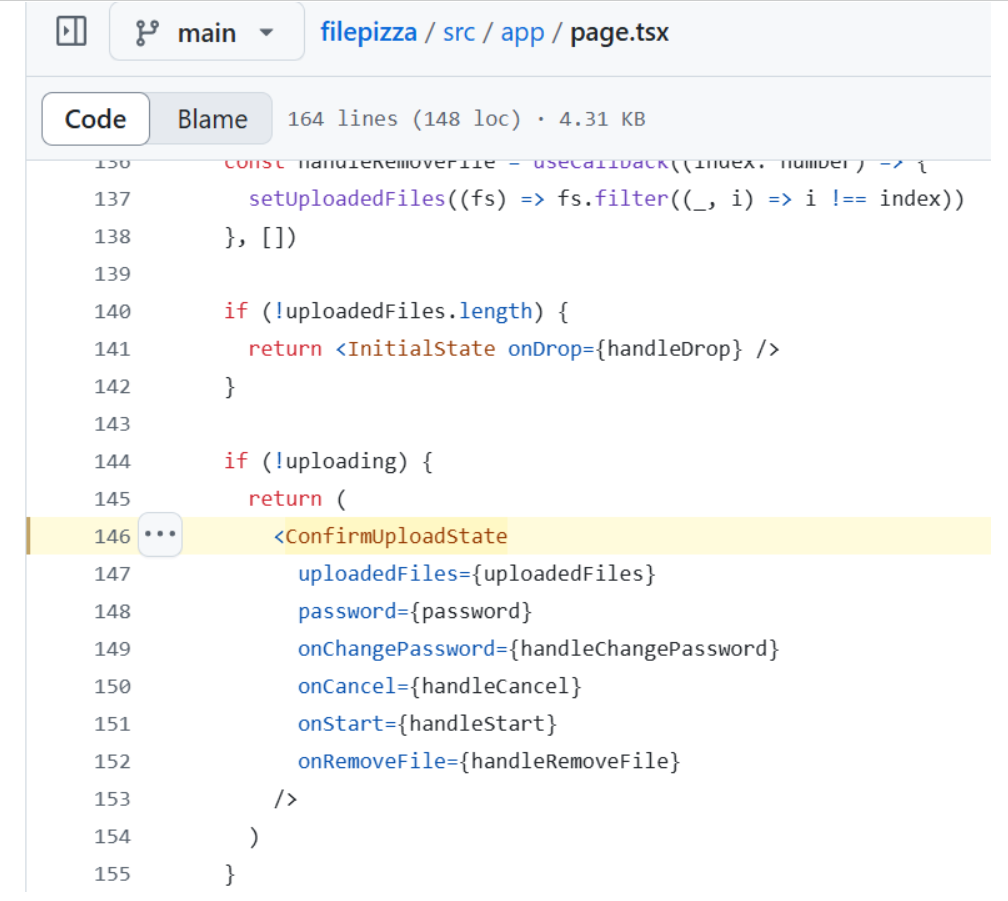Expand the file tree side panel
The height and width of the screenshot is (901, 1008).
[71, 31]
